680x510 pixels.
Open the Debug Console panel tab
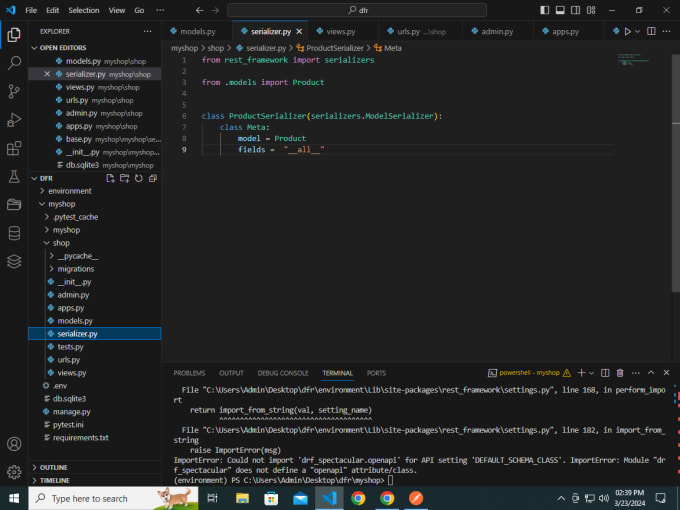283,373
